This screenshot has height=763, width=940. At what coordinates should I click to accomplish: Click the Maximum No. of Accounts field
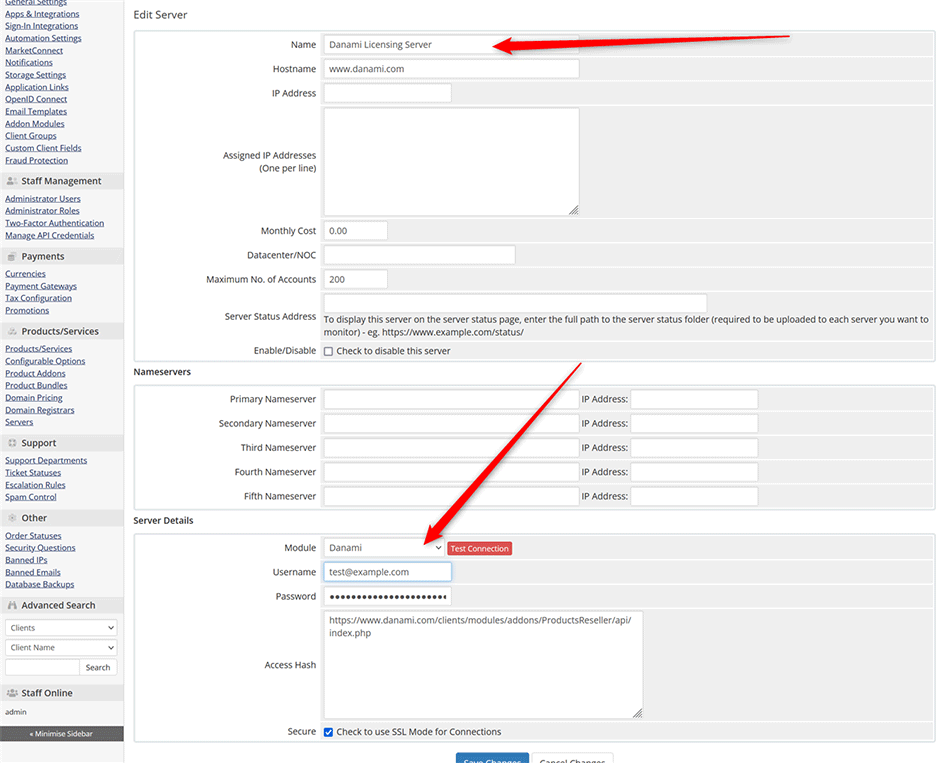tap(355, 279)
